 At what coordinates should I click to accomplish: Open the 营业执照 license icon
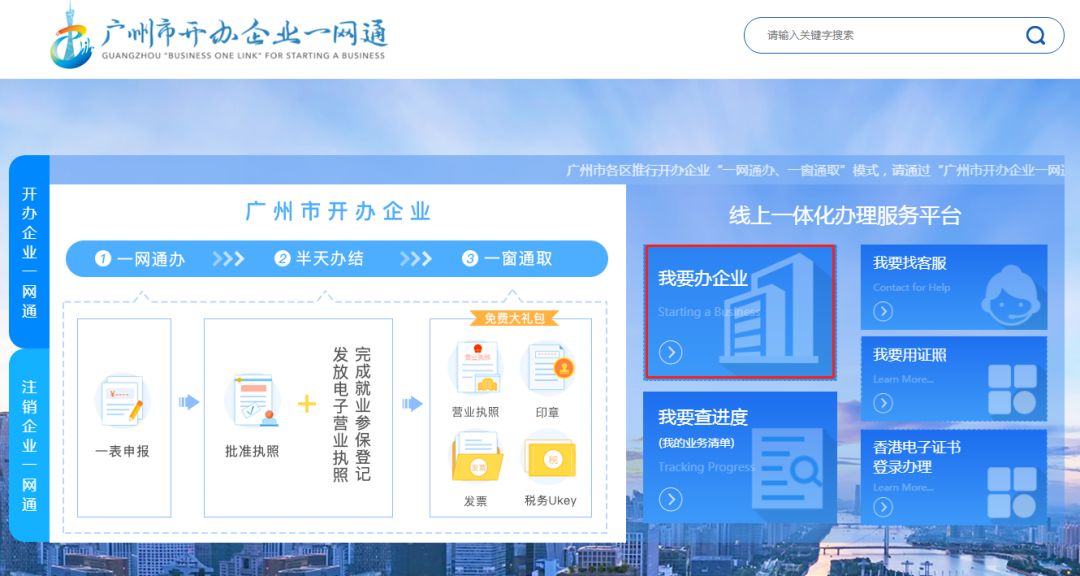[476, 365]
